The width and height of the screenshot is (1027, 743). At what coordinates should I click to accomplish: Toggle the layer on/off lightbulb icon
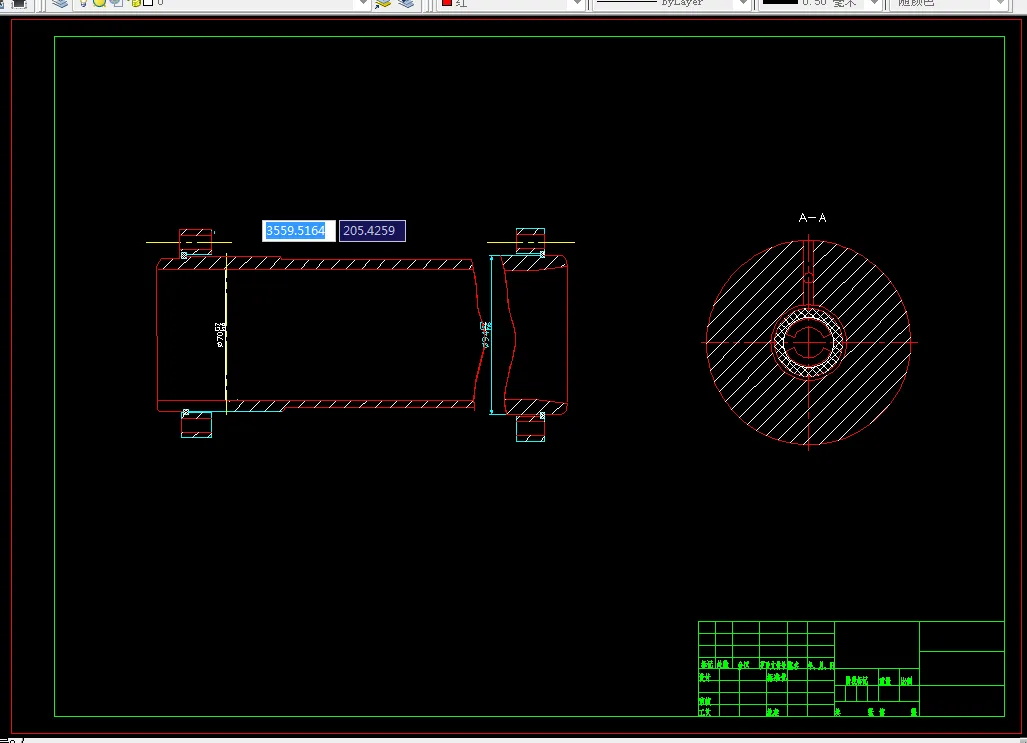(83, 3)
